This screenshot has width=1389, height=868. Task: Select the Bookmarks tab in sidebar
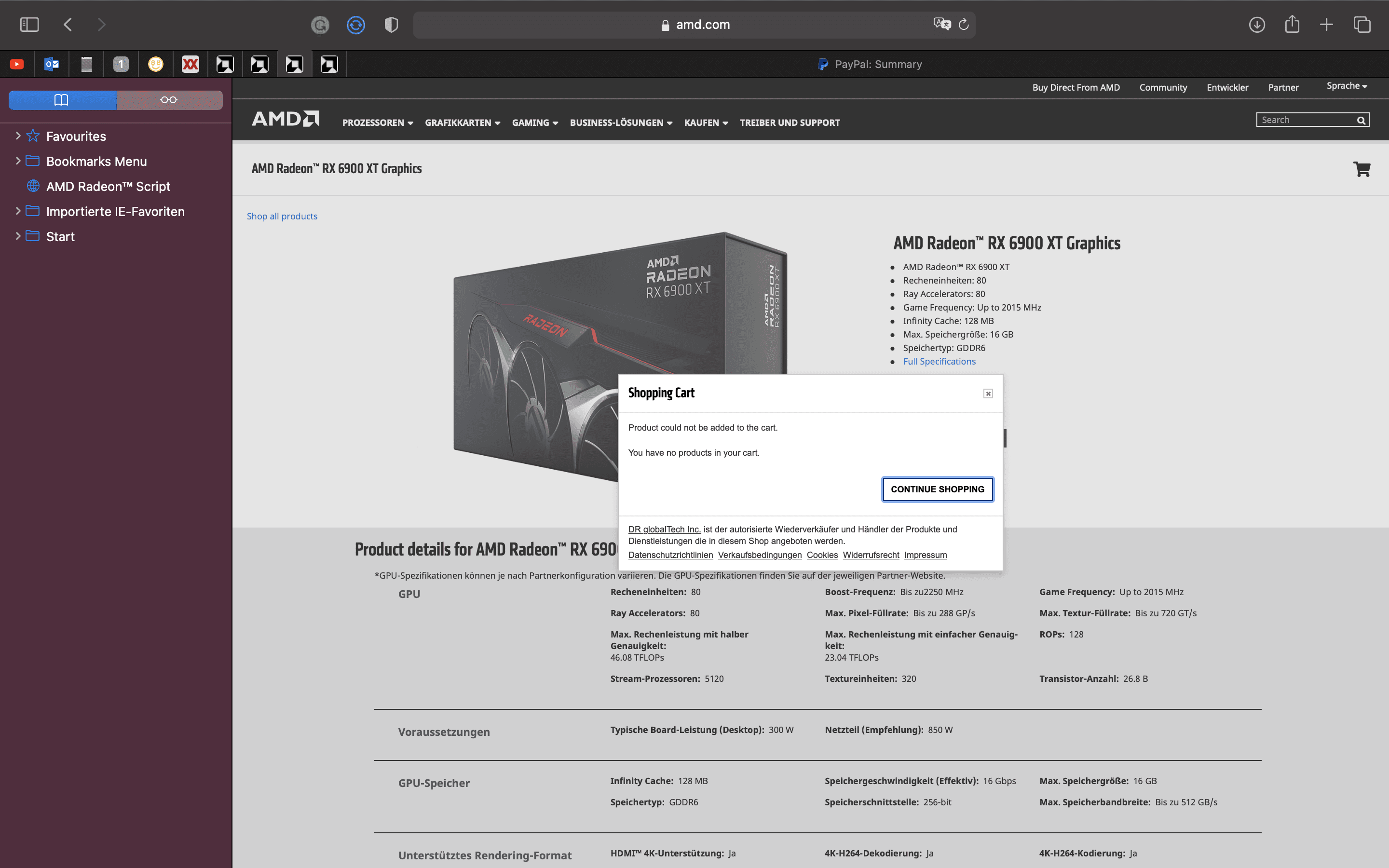coord(62,100)
